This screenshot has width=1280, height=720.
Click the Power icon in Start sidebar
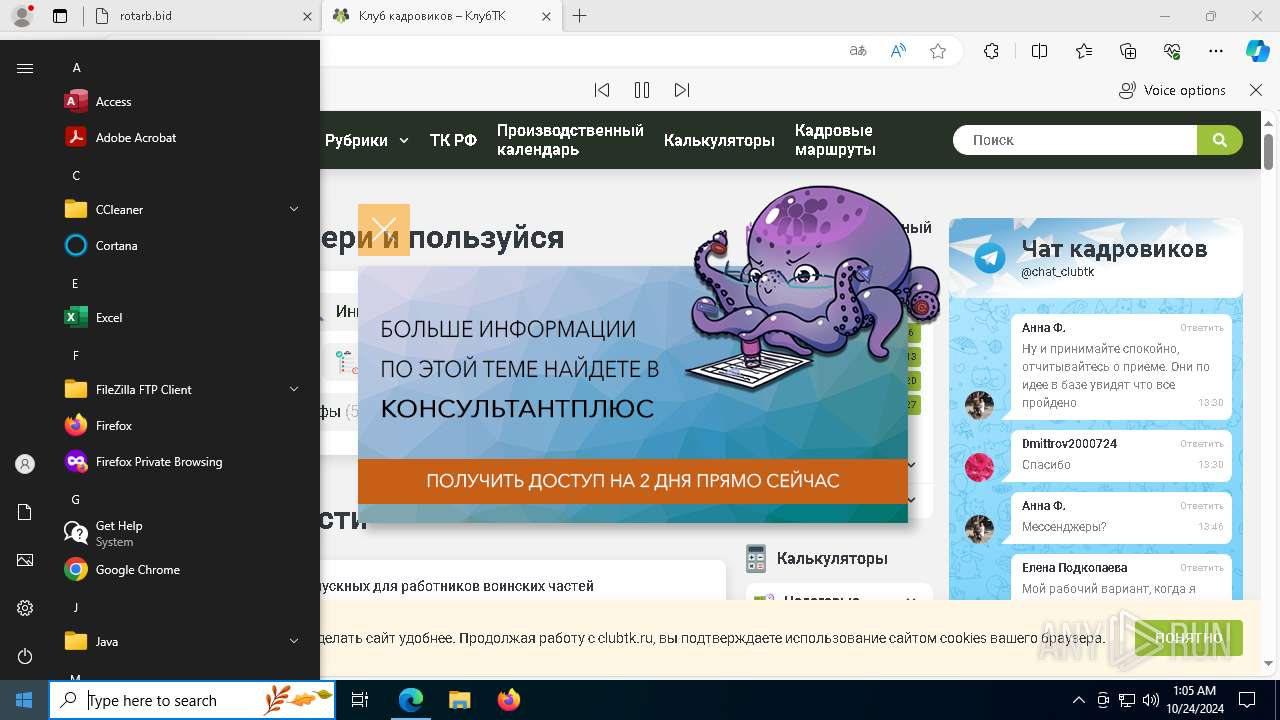coord(25,656)
